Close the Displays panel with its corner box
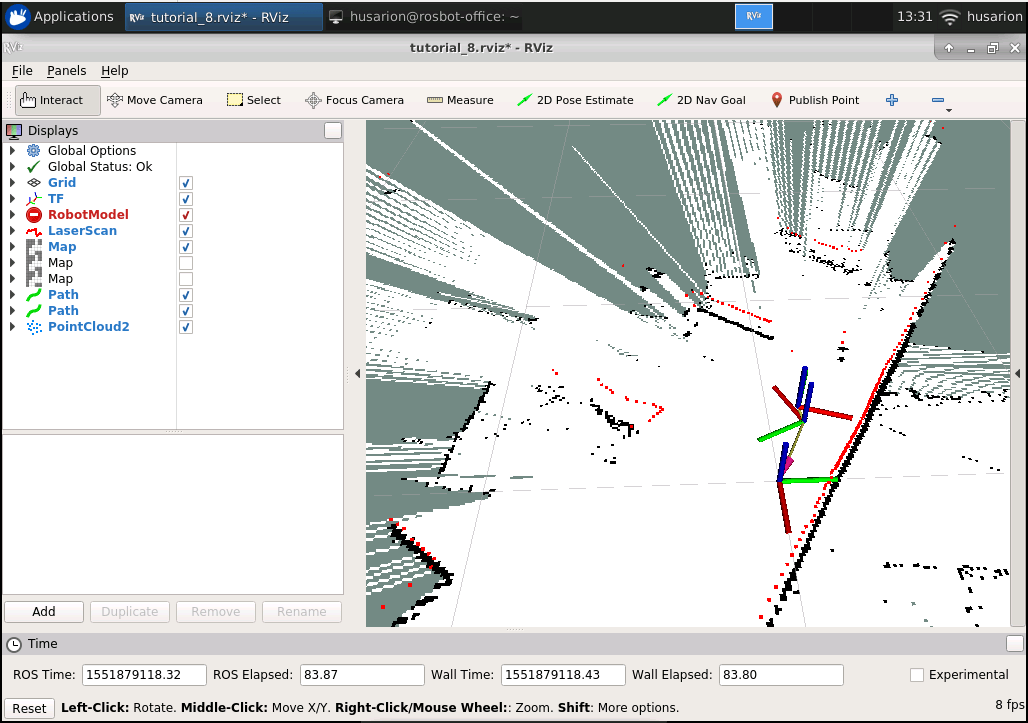1028x723 pixels. (x=333, y=131)
